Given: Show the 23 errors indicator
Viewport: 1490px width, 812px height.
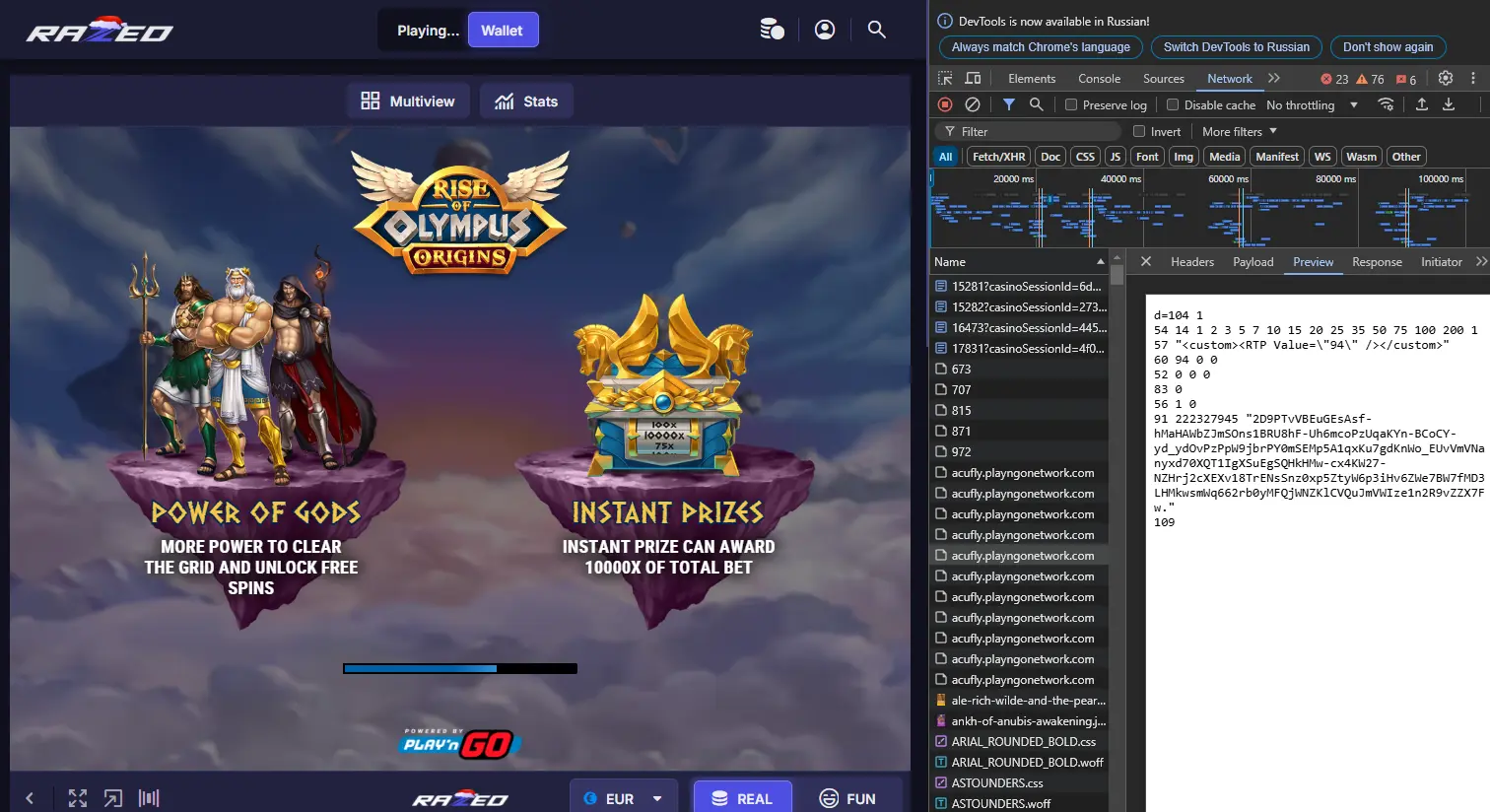Looking at the screenshot, I should point(1334,79).
